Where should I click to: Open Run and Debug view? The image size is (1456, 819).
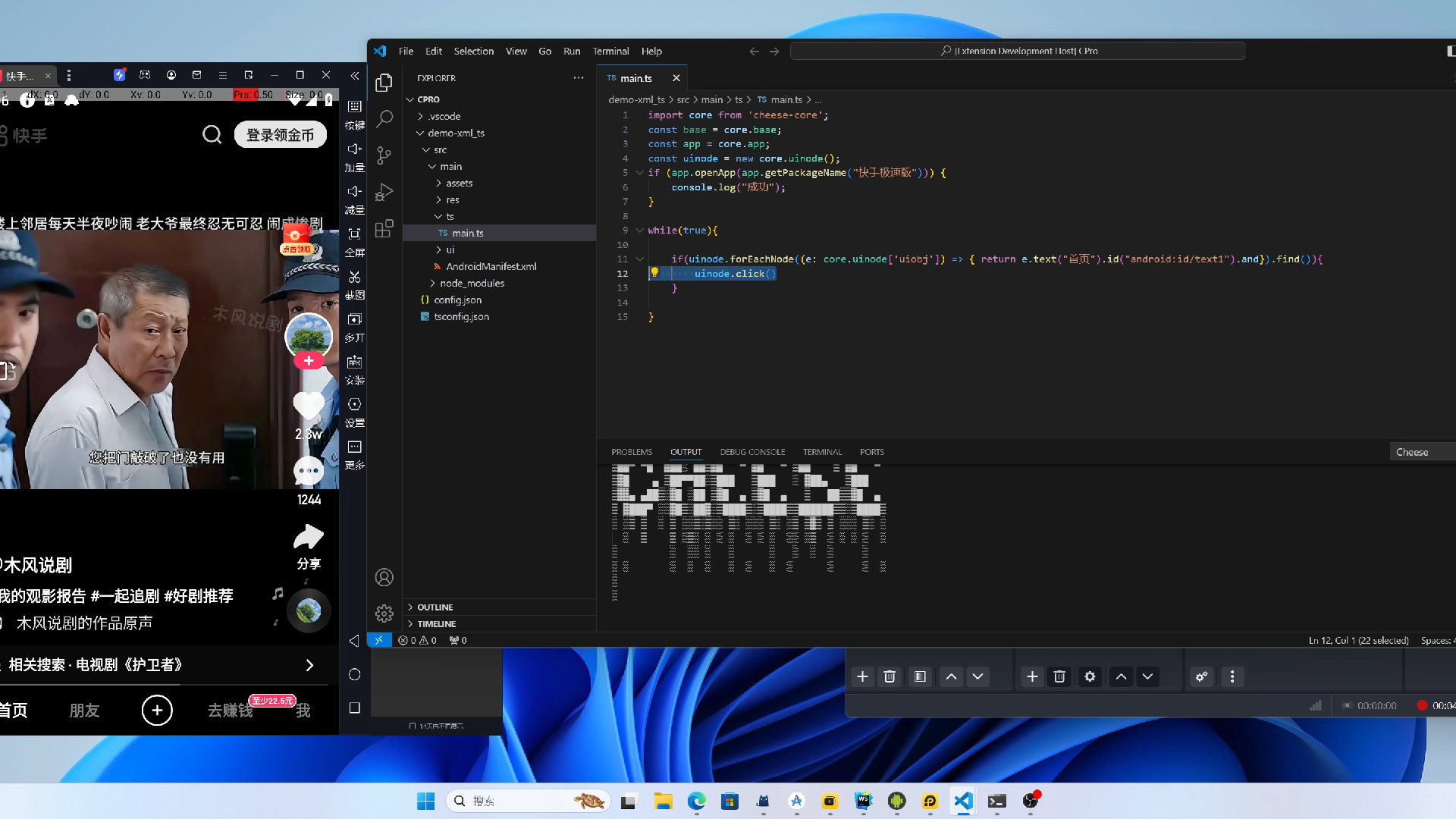click(x=384, y=192)
